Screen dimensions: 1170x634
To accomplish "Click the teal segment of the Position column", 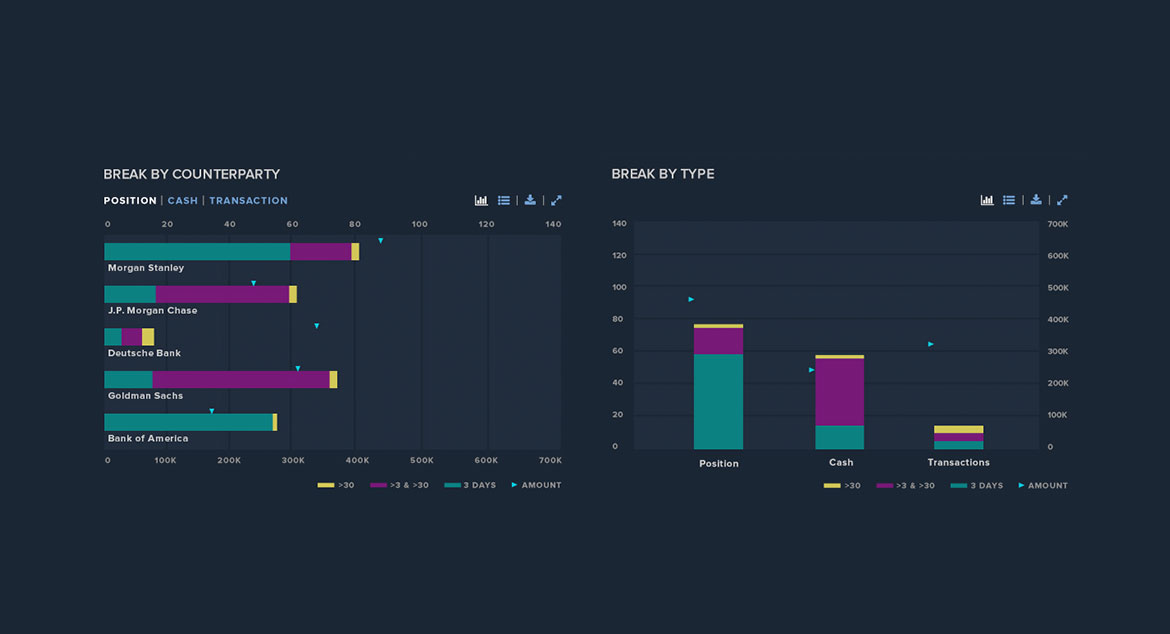I will (x=718, y=400).
